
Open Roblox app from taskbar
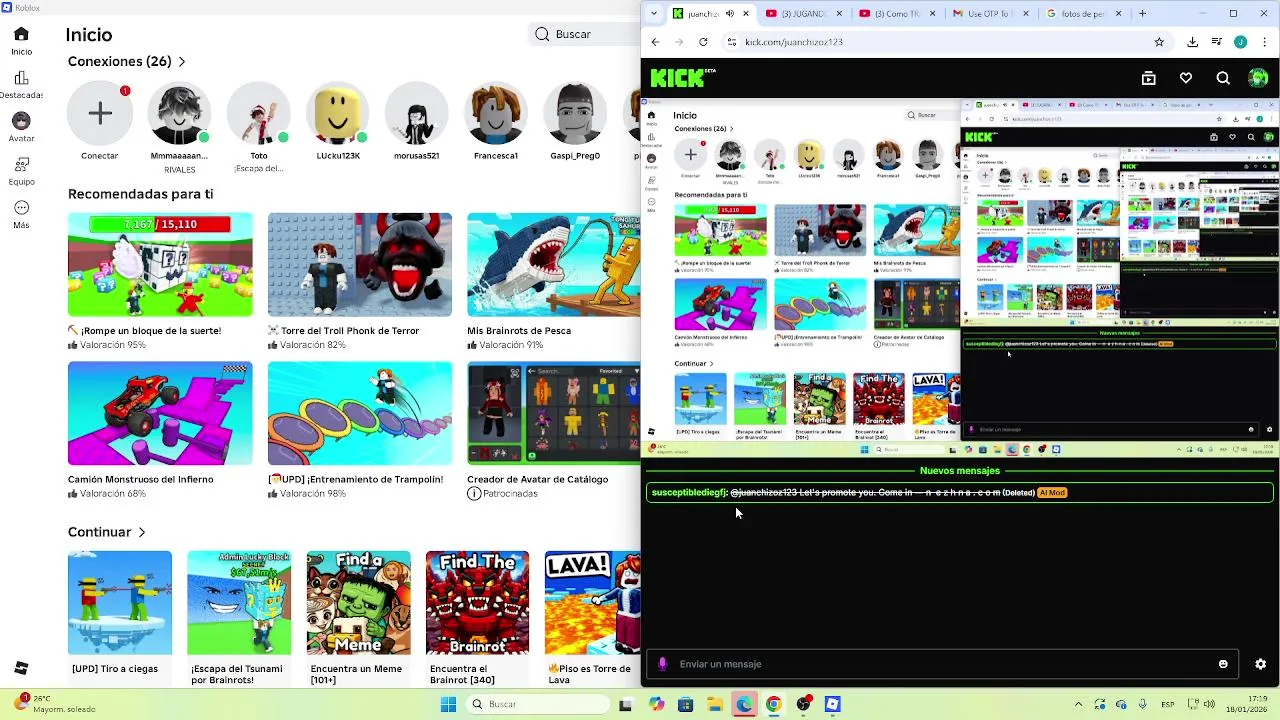pyautogui.click(x=832, y=704)
